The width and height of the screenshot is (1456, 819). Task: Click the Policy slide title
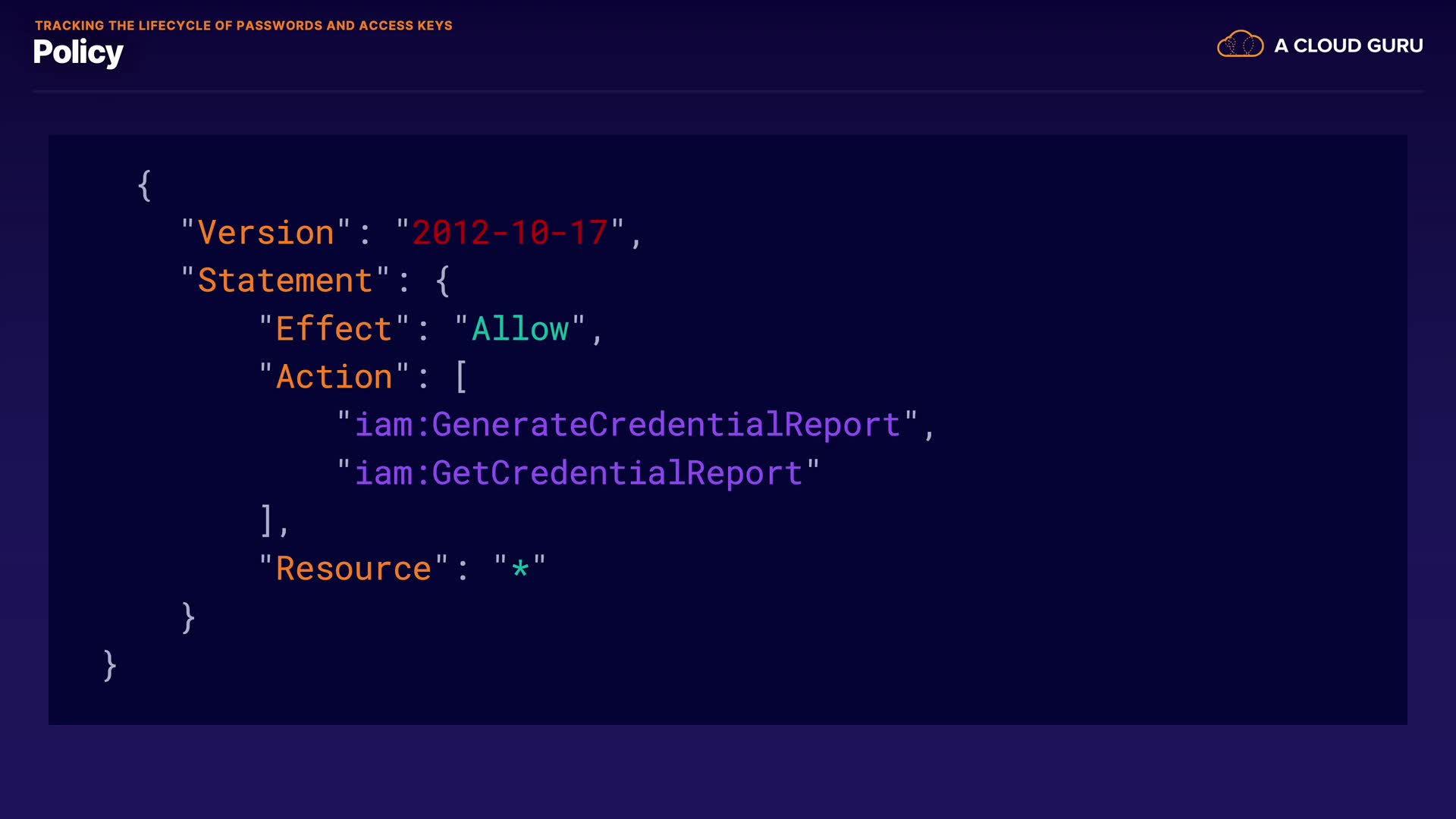(78, 52)
